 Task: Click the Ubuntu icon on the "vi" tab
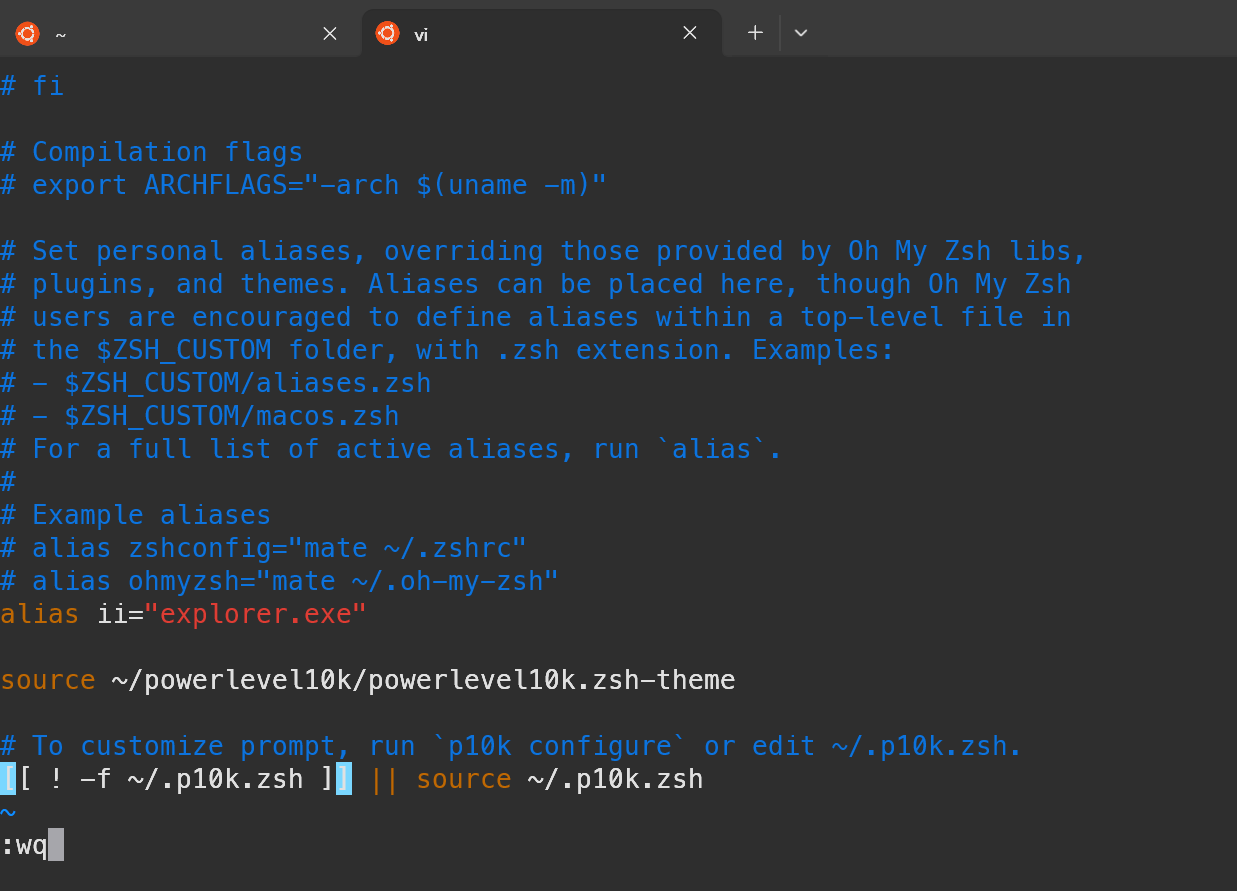click(x=387, y=33)
